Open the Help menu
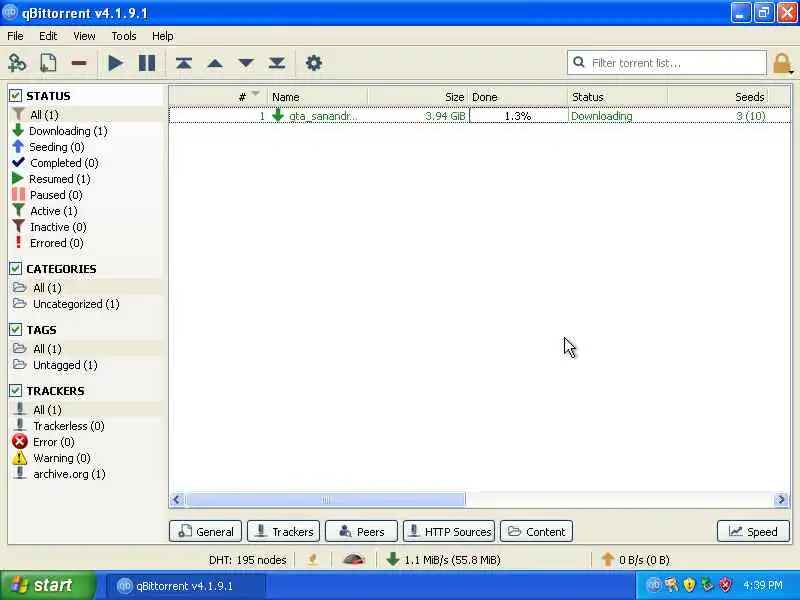This screenshot has height=600, width=800. click(163, 36)
